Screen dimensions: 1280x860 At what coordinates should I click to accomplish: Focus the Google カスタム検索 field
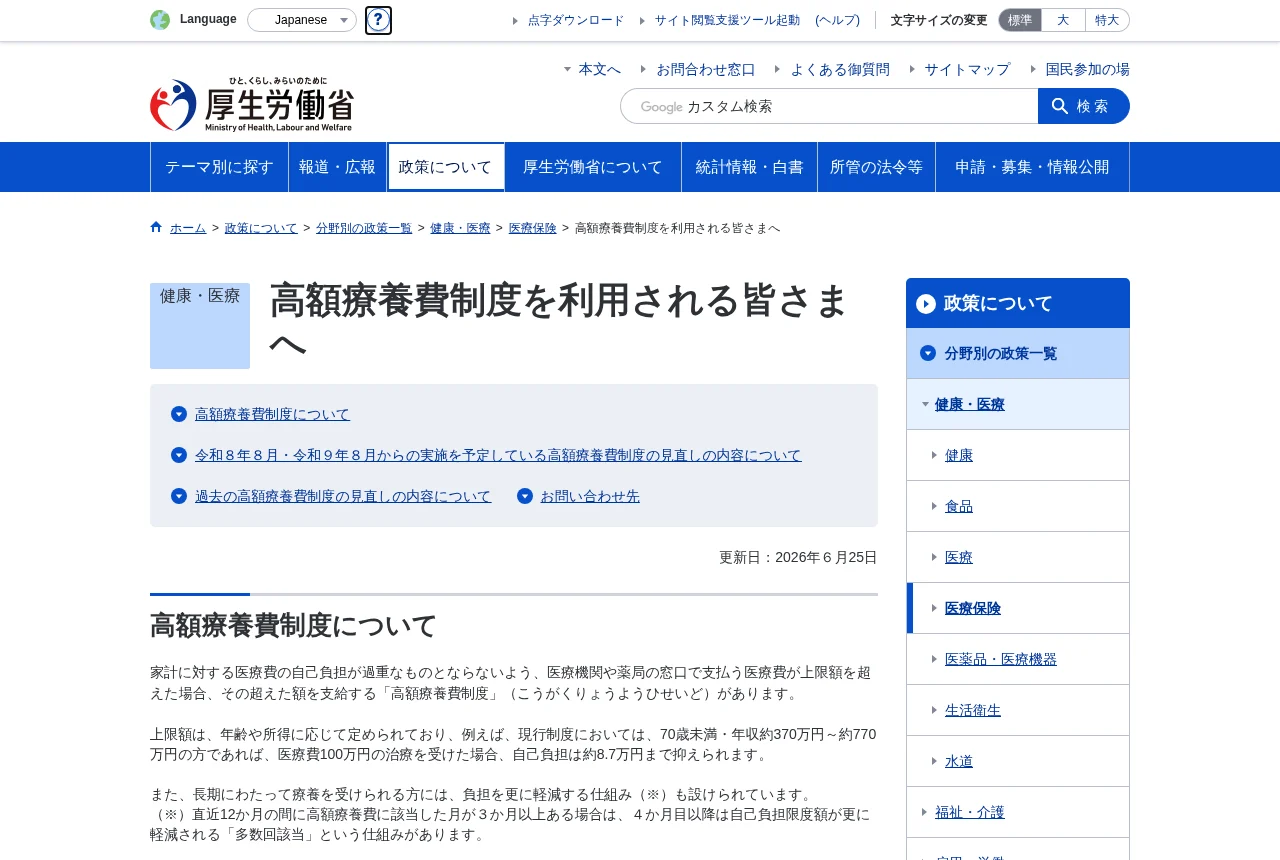coord(829,106)
